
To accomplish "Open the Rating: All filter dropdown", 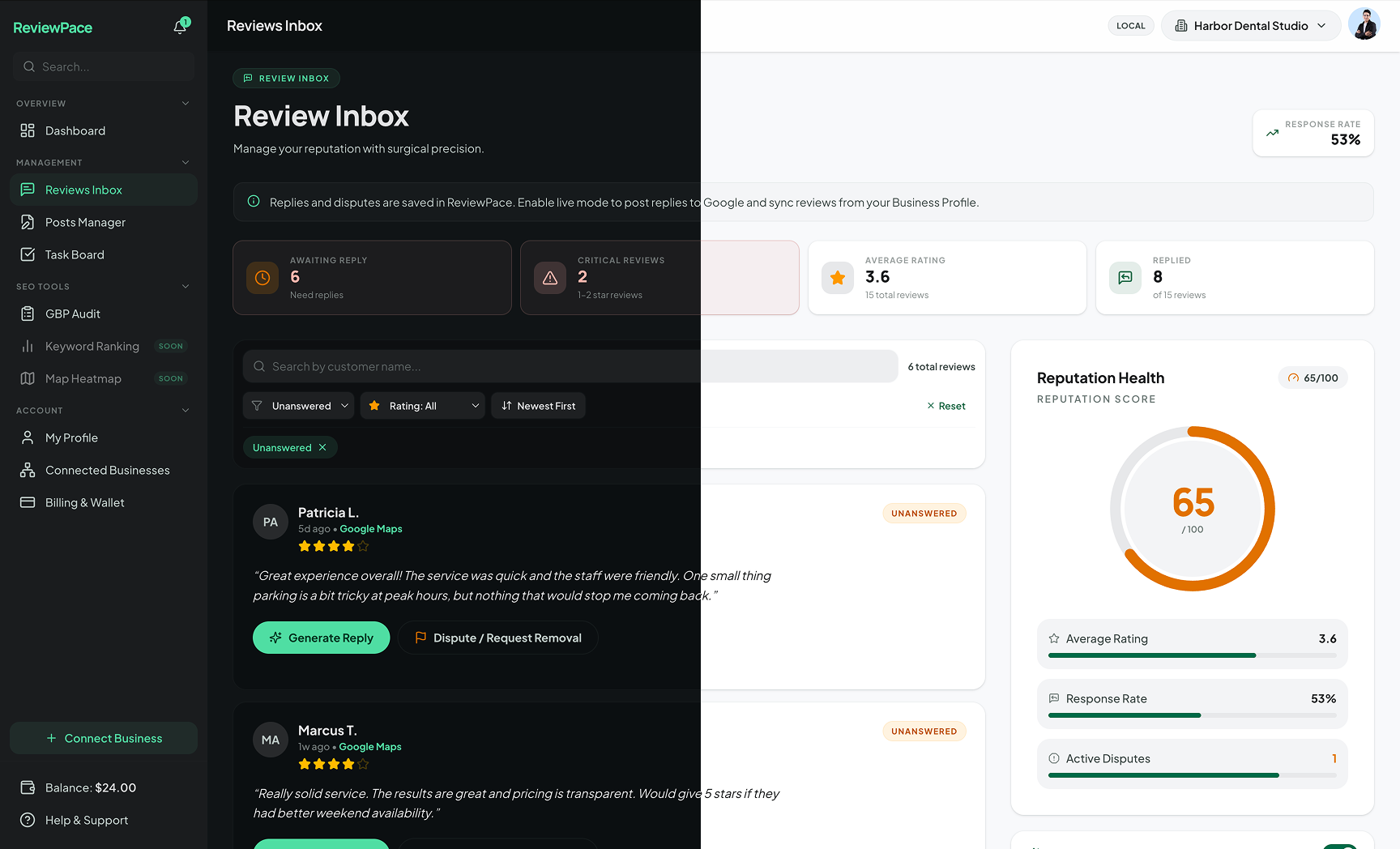I will click(x=422, y=405).
